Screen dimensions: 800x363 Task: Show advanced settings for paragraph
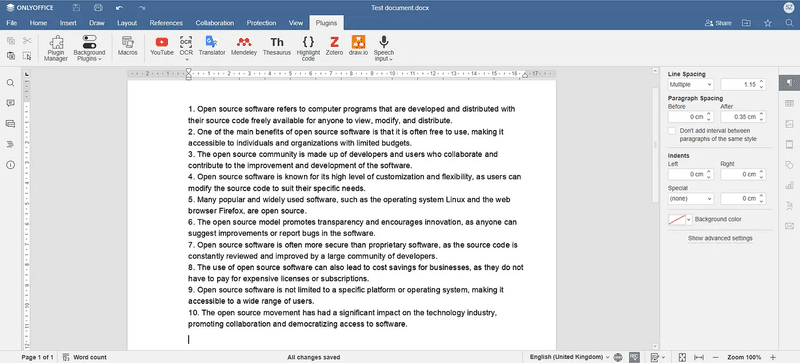tap(720, 238)
